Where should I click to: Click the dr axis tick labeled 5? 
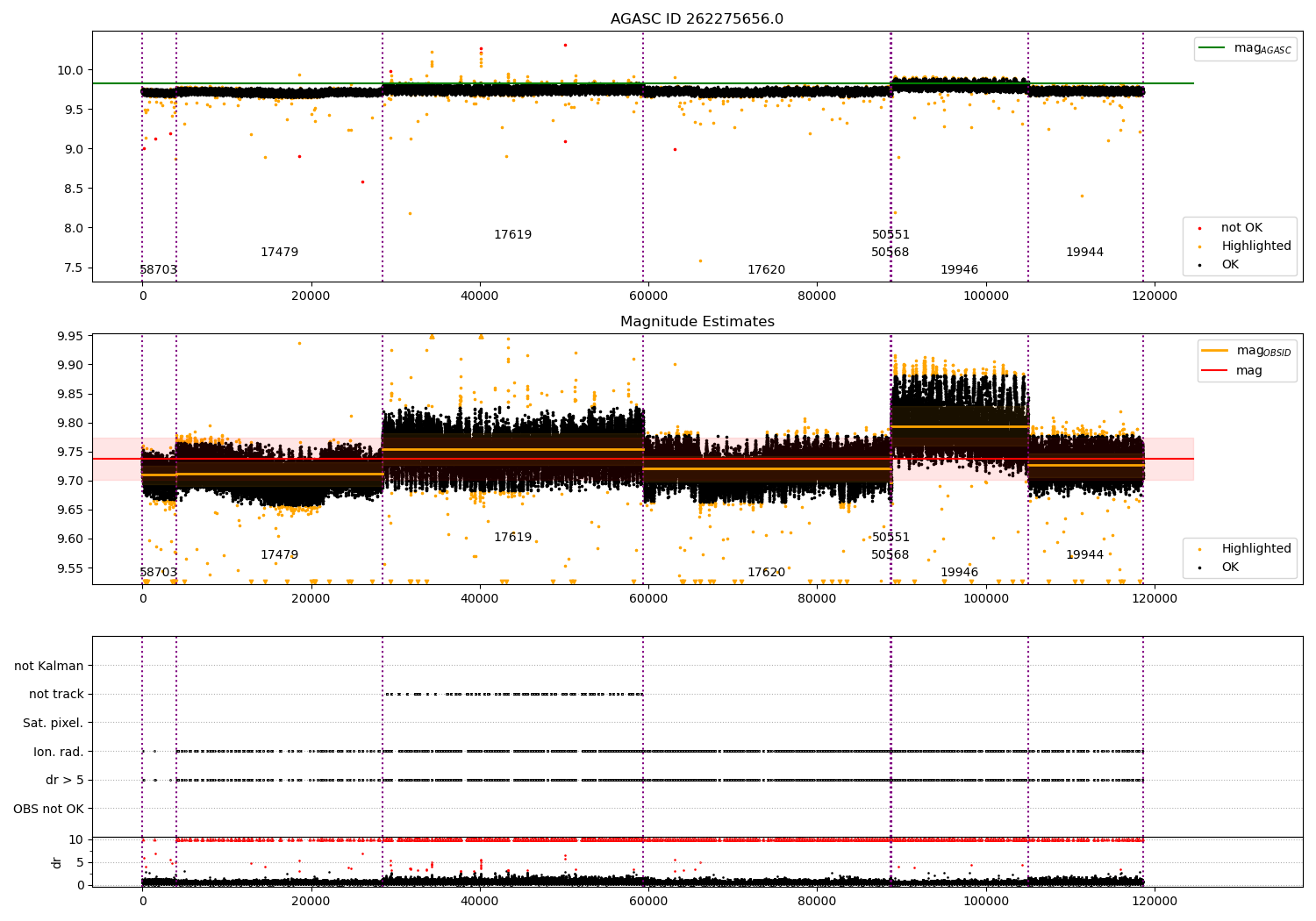(x=80, y=862)
